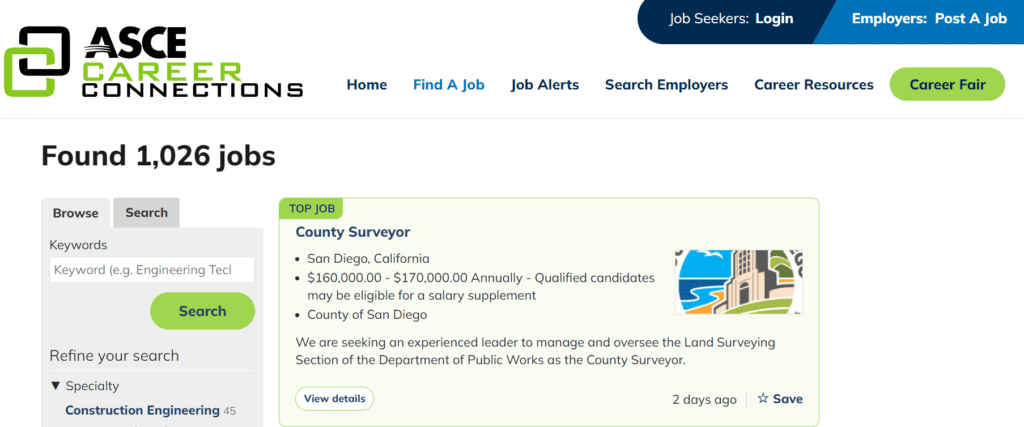Viewport: 1024px width, 427px height.
Task: Go to Find A Job page
Action: [x=449, y=85]
